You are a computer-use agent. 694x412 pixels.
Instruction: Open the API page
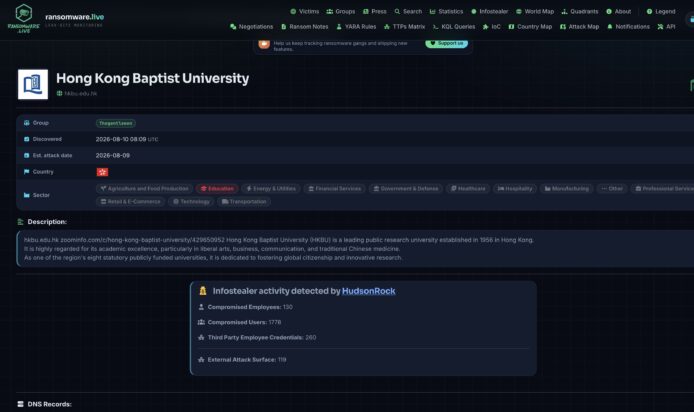tap(666, 27)
